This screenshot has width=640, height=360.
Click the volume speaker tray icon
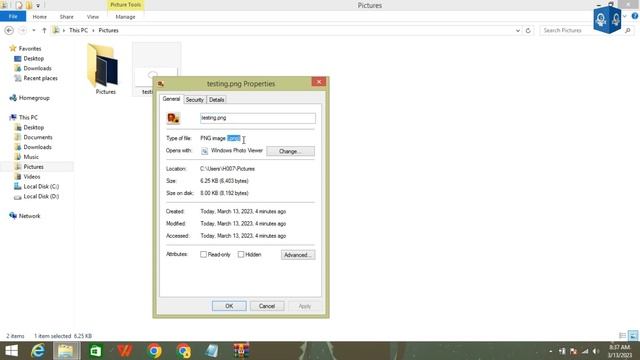(596, 351)
